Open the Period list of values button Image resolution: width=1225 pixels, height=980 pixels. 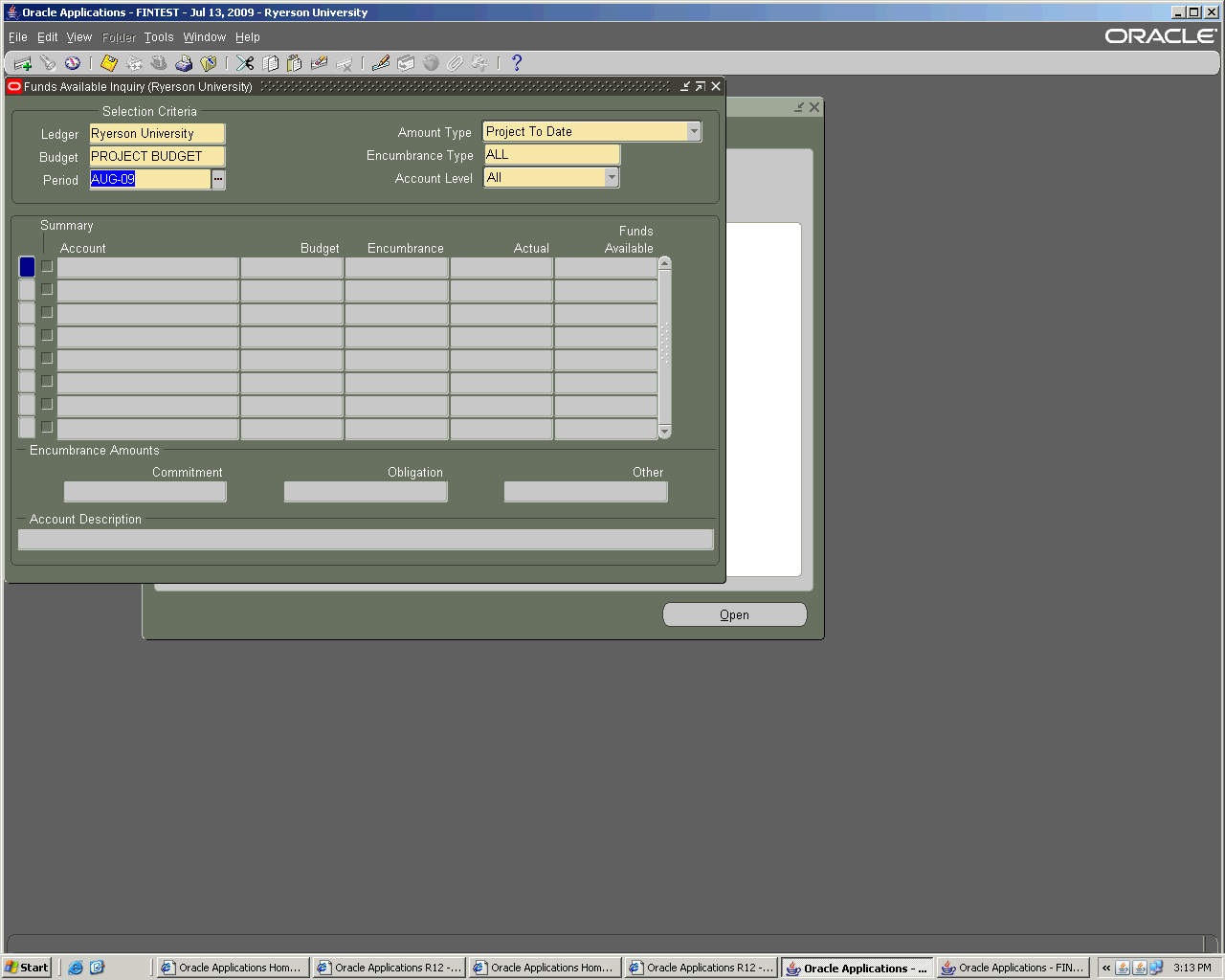click(x=218, y=180)
